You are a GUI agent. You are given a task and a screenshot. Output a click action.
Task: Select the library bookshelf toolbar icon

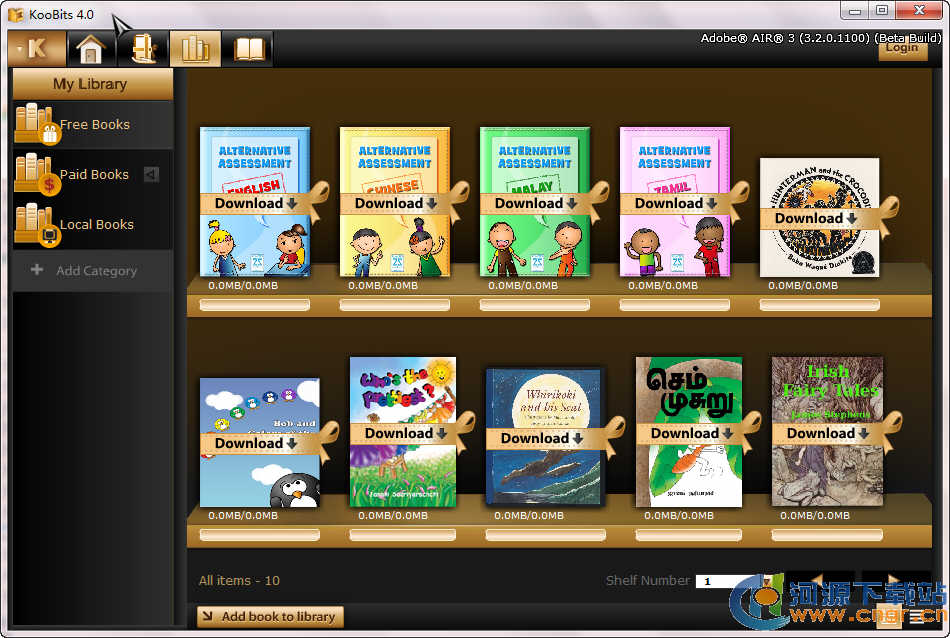click(x=195, y=48)
